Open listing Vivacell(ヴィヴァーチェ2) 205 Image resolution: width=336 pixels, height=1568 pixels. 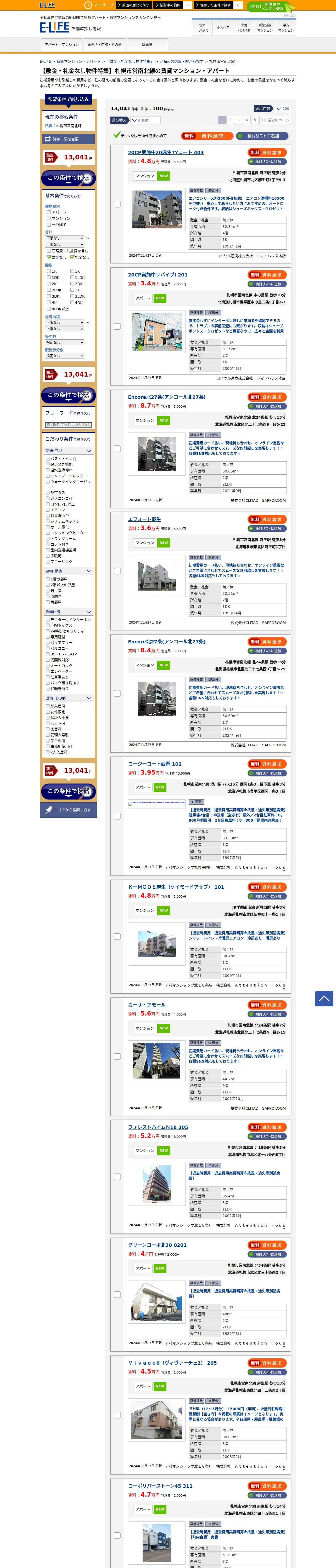pyautogui.click(x=172, y=1363)
